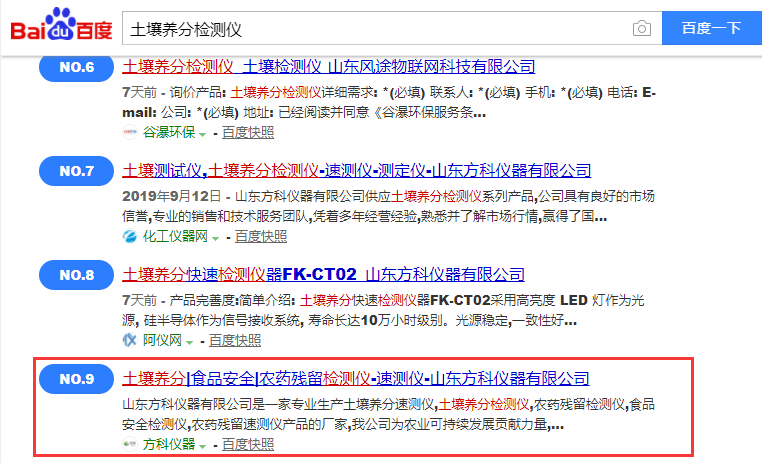Screen dimensions: 762x463
Task: Click the NO.7 rank badge
Action: (76, 171)
